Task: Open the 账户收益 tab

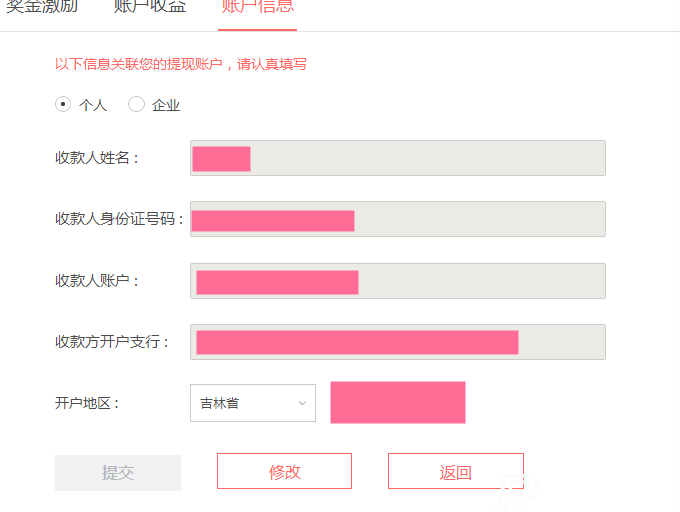Action: click(x=149, y=7)
